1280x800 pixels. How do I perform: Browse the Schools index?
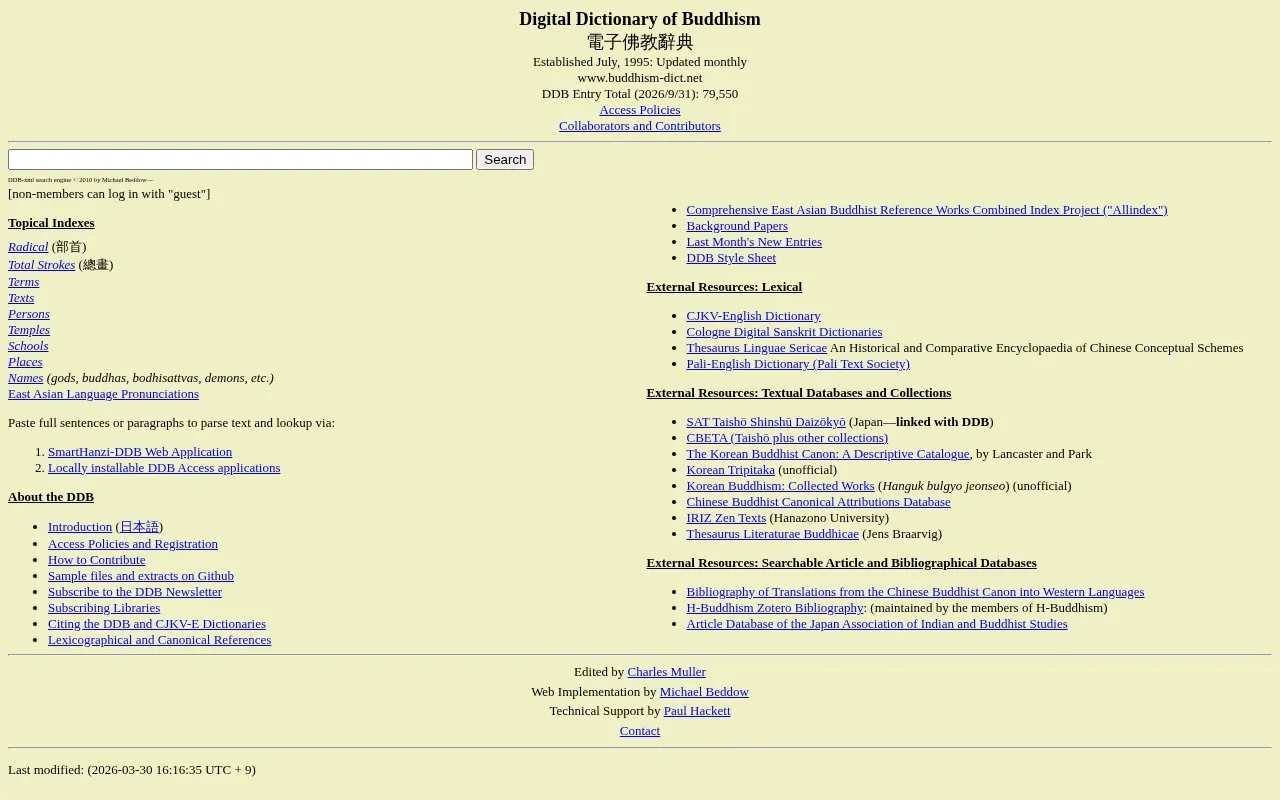pyautogui.click(x=28, y=346)
